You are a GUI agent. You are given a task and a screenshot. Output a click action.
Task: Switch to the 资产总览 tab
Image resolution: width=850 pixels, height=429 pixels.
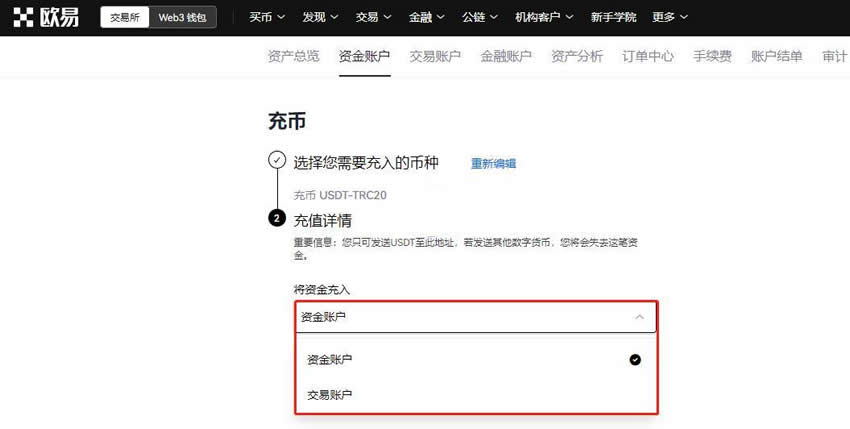pos(294,57)
